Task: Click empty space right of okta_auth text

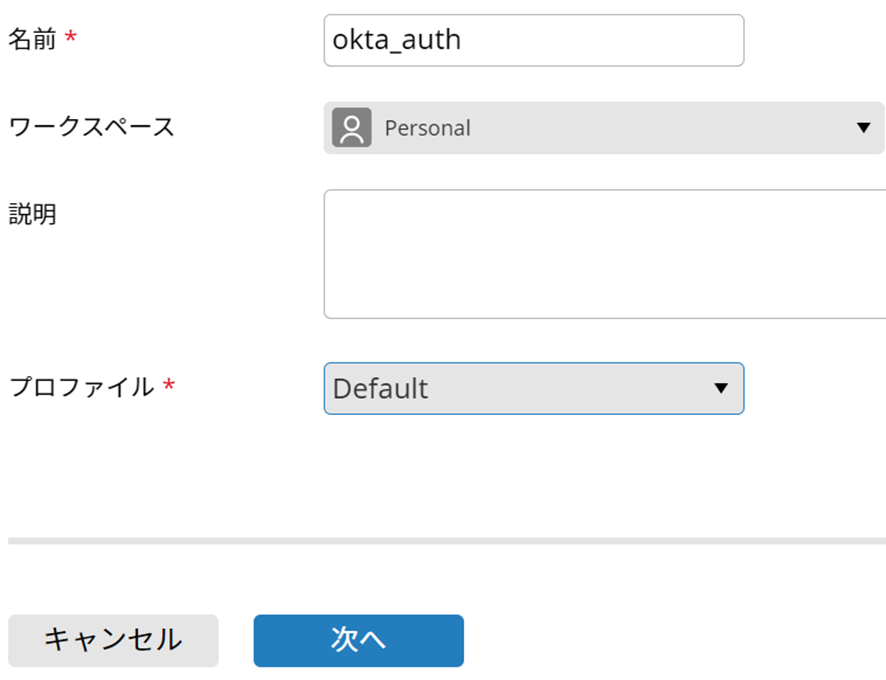Action: (620, 40)
